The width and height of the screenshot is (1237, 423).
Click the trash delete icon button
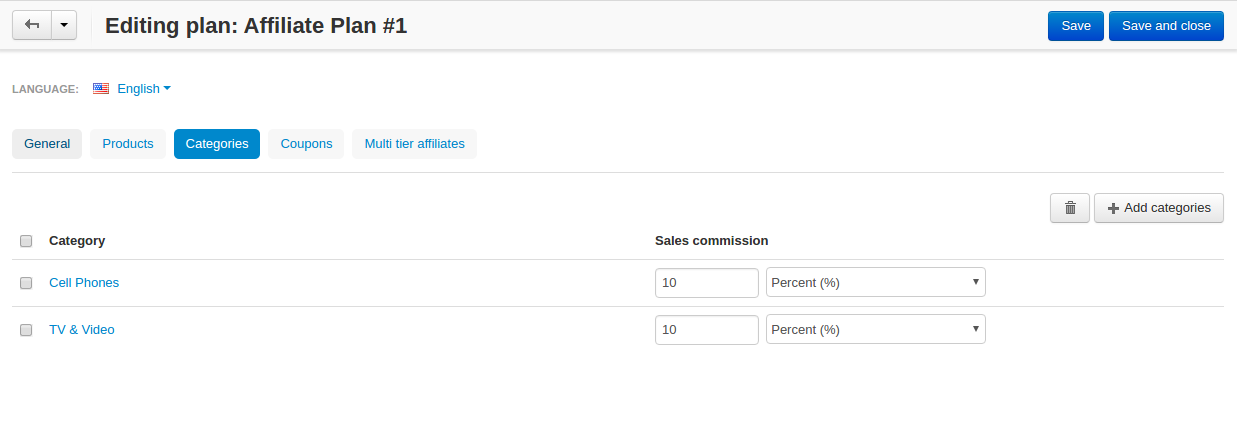click(x=1070, y=208)
